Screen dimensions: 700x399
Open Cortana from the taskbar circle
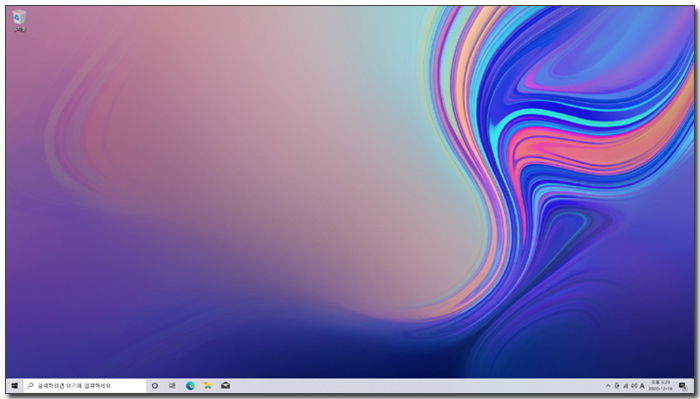tap(154, 386)
